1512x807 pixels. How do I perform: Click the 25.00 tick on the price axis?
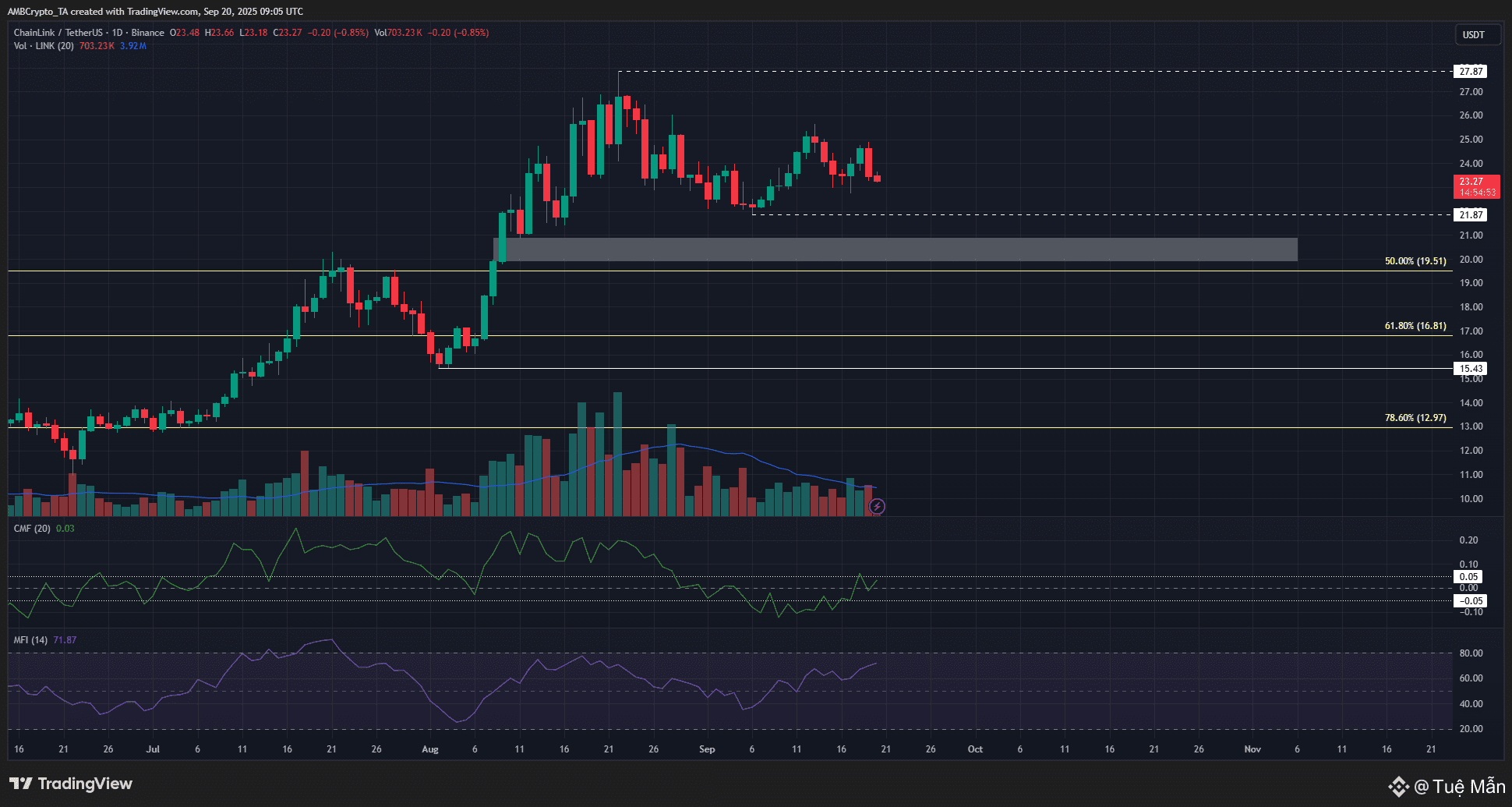click(x=1471, y=140)
